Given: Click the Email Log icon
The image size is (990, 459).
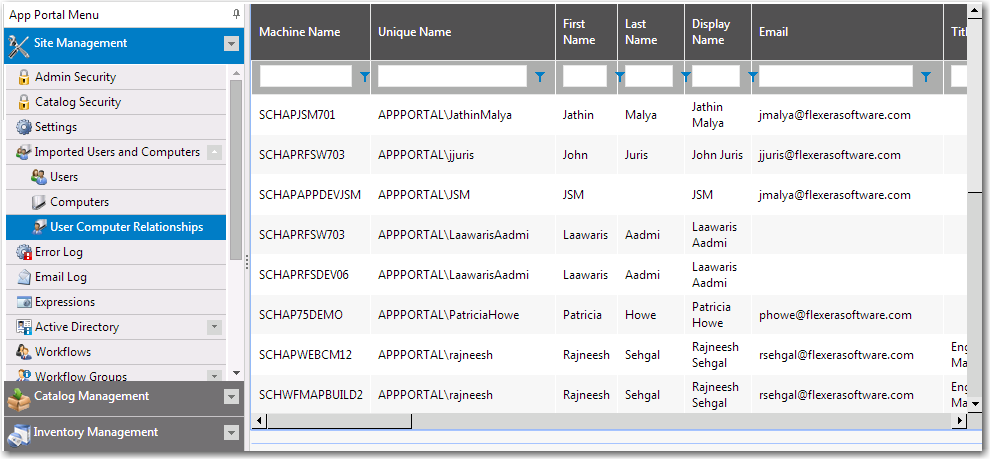Looking at the screenshot, I should coord(24,277).
